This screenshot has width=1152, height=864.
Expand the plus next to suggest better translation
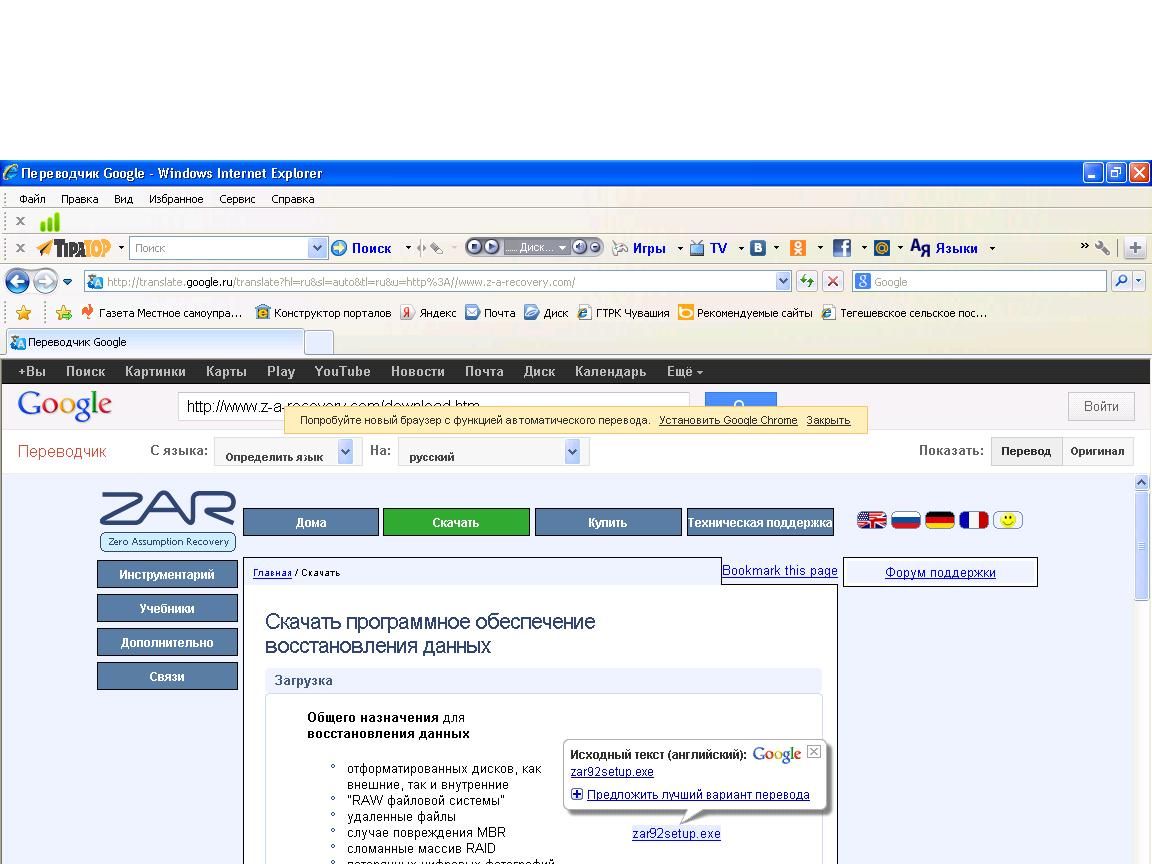click(x=577, y=794)
